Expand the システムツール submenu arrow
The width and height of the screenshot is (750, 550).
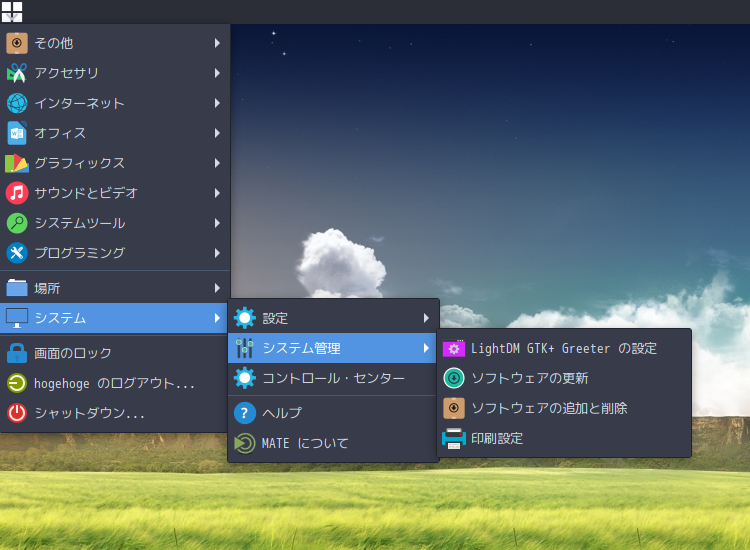pos(217,223)
